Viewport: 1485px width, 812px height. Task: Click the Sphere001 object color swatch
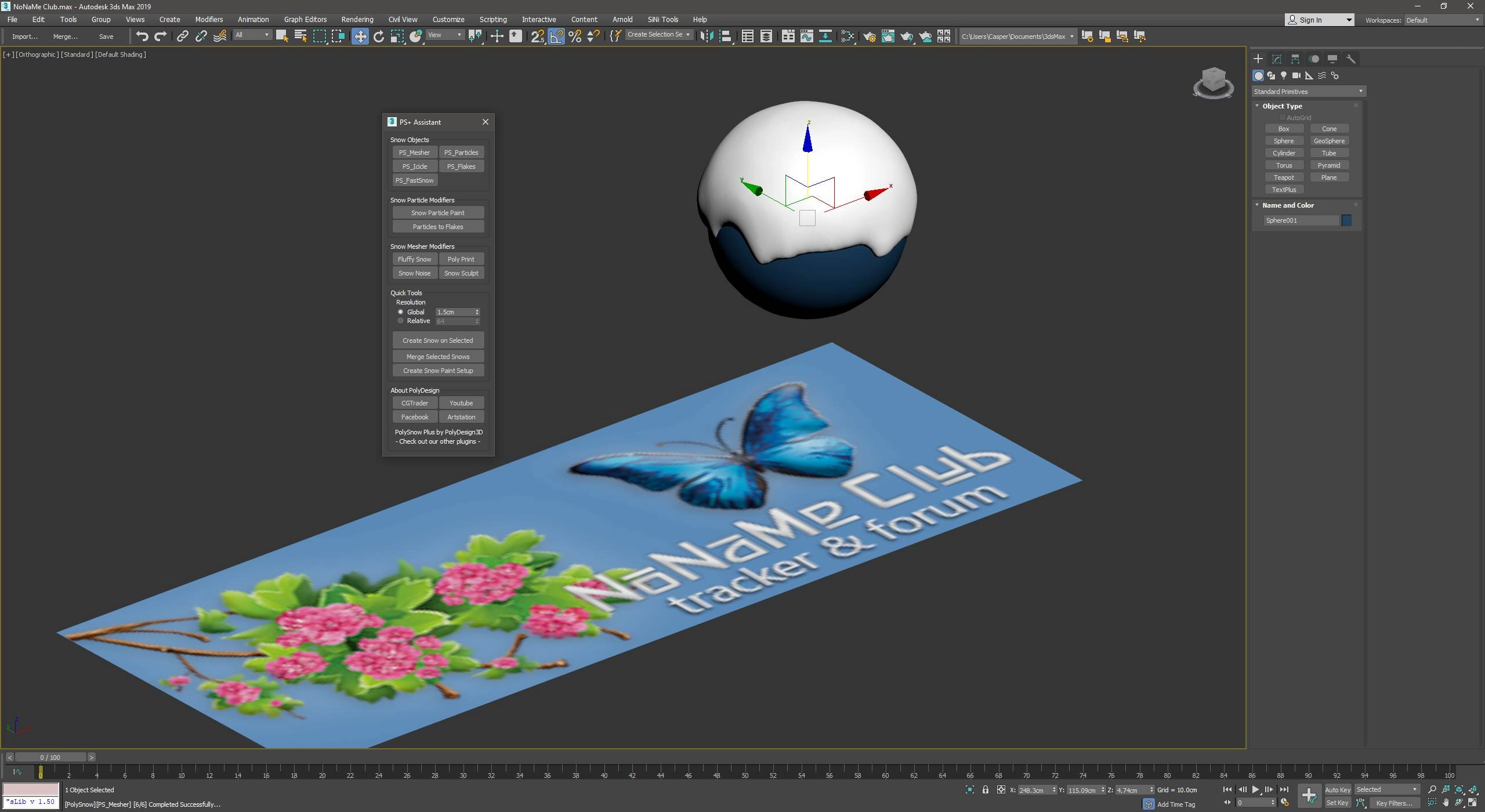[x=1346, y=220]
